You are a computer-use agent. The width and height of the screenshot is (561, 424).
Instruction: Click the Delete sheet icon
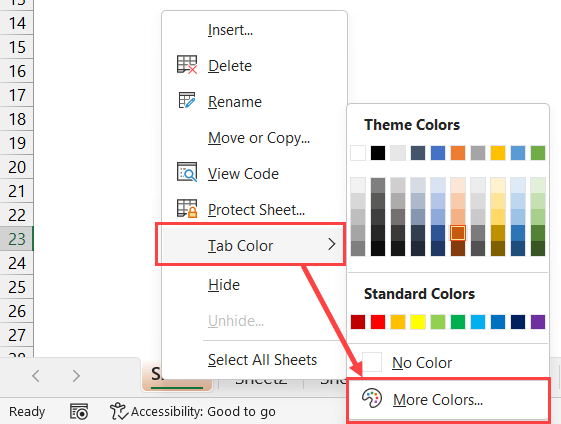click(187, 65)
